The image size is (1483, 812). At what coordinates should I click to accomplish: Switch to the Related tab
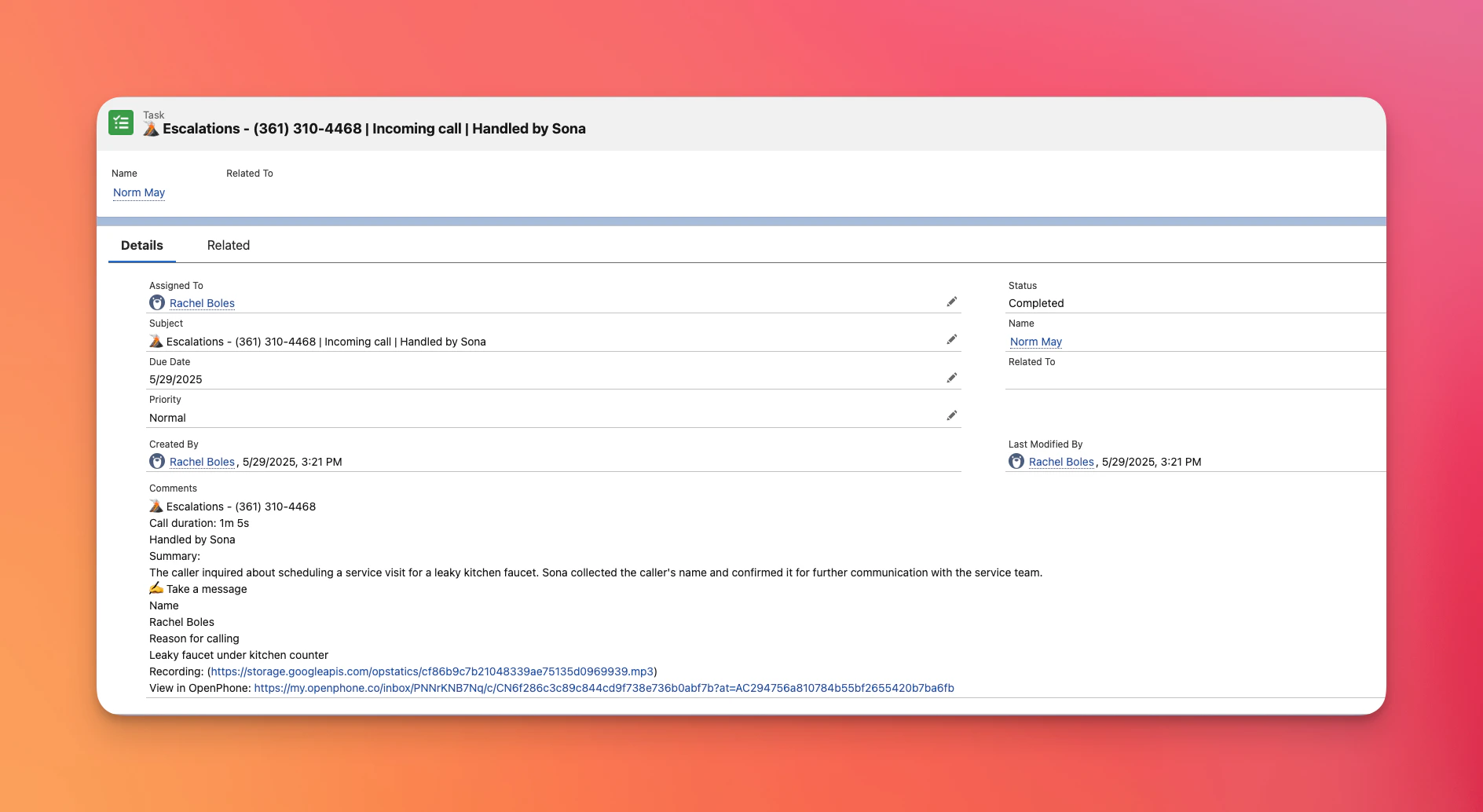click(x=228, y=245)
